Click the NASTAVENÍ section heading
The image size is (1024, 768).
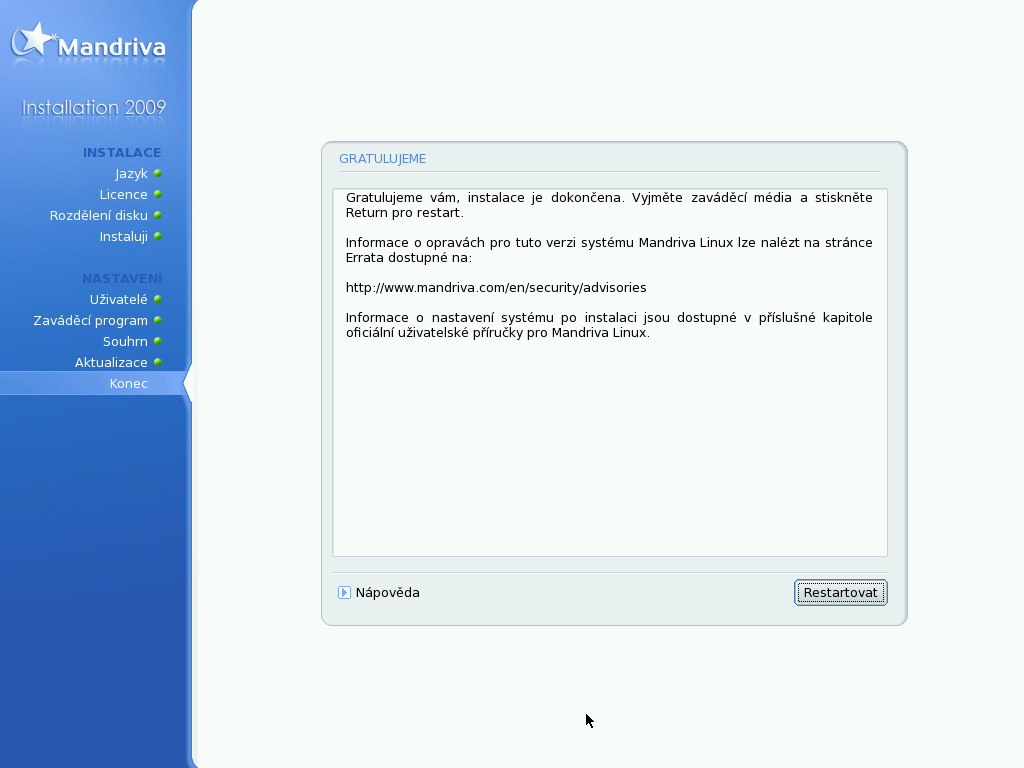121,278
